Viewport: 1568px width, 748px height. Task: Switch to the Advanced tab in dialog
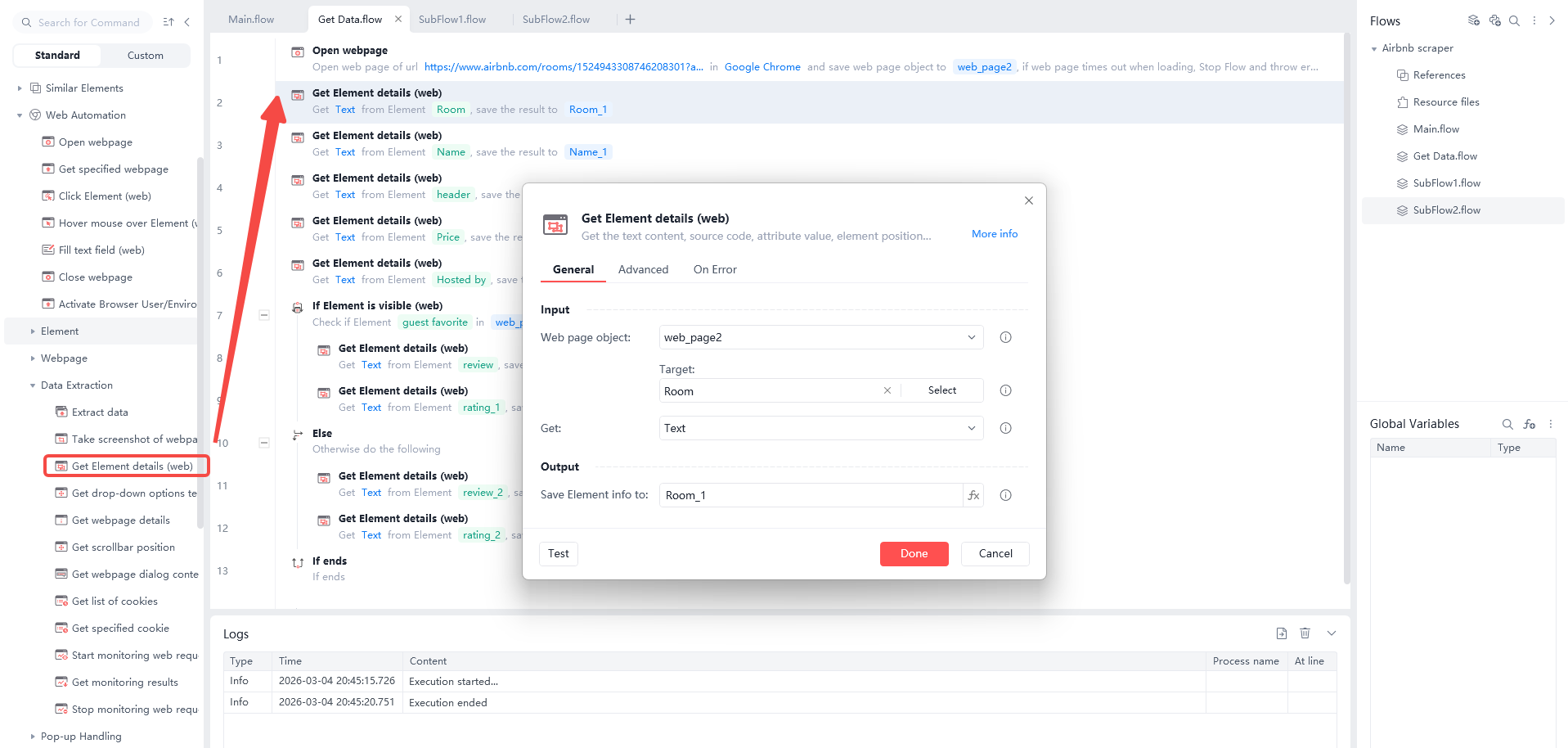pos(643,269)
